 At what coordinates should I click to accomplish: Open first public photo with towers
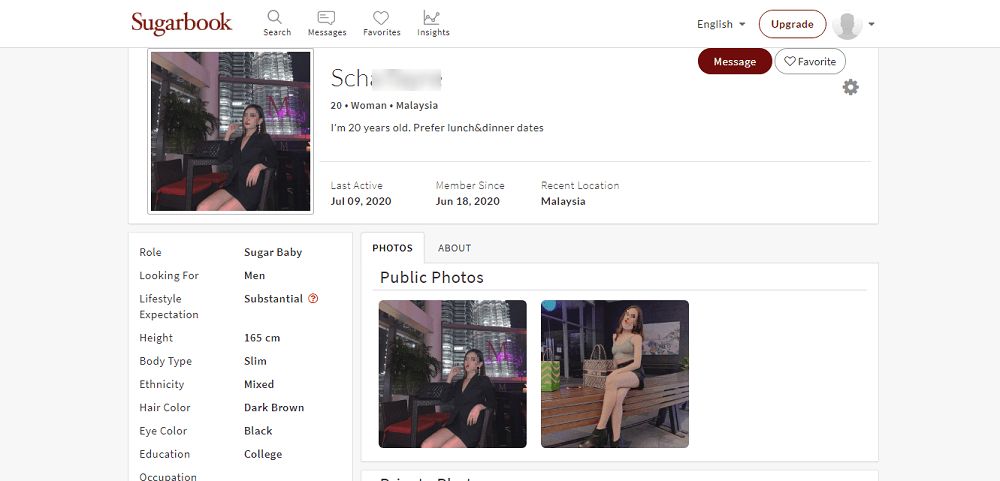[453, 374]
